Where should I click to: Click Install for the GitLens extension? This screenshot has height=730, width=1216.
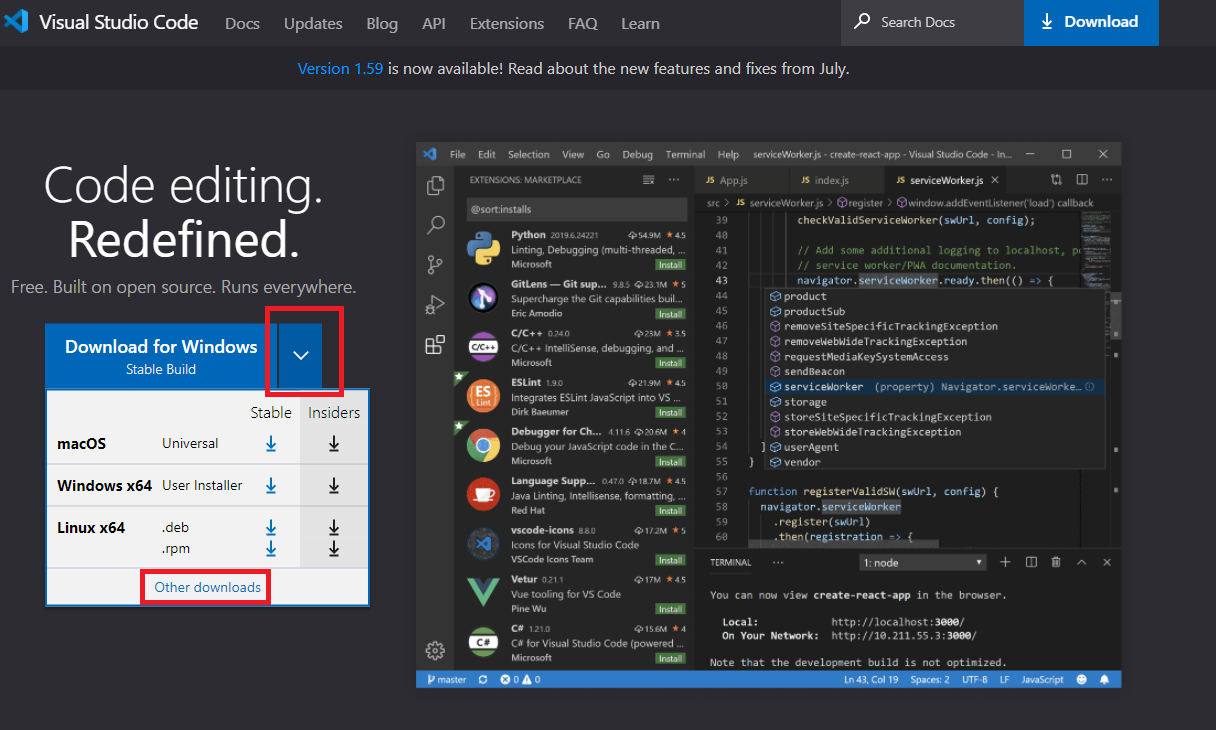pos(669,314)
